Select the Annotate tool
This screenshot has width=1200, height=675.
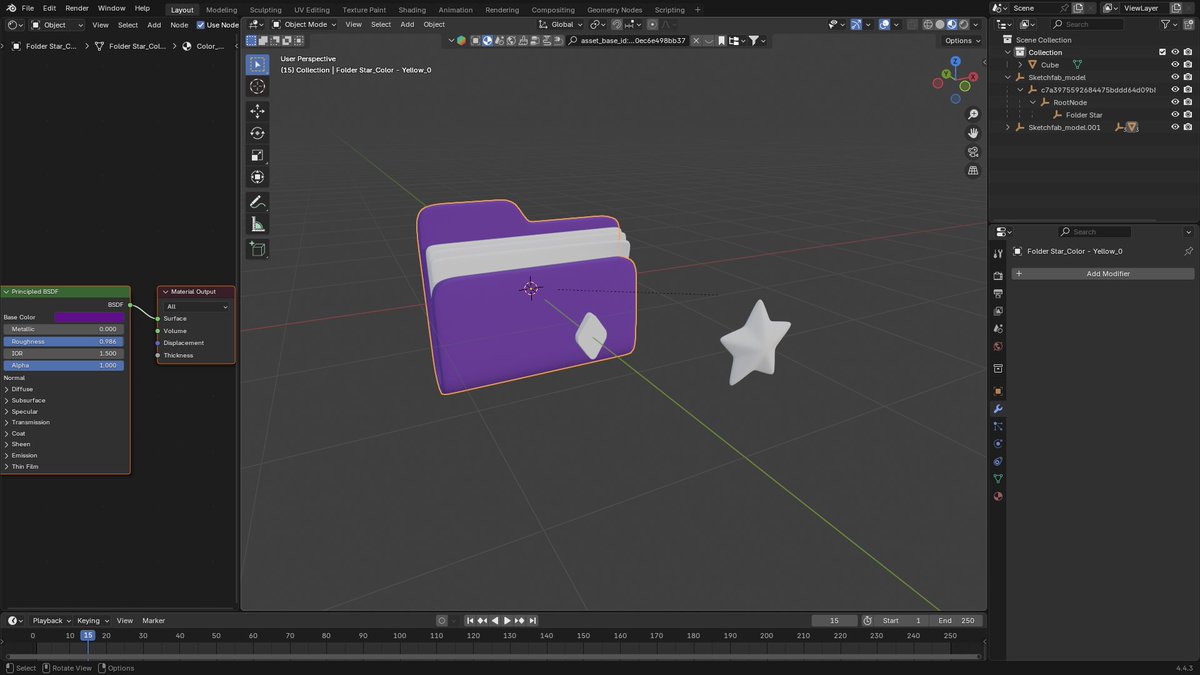click(257, 202)
